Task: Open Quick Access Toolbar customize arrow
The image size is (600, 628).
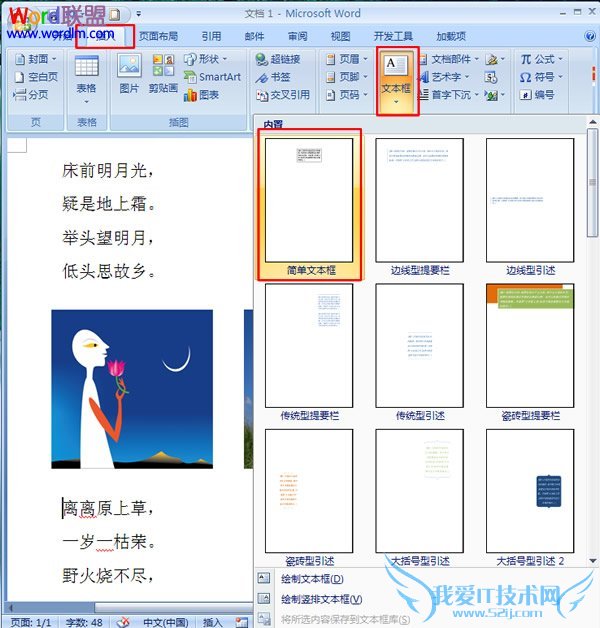Action: tap(139, 14)
